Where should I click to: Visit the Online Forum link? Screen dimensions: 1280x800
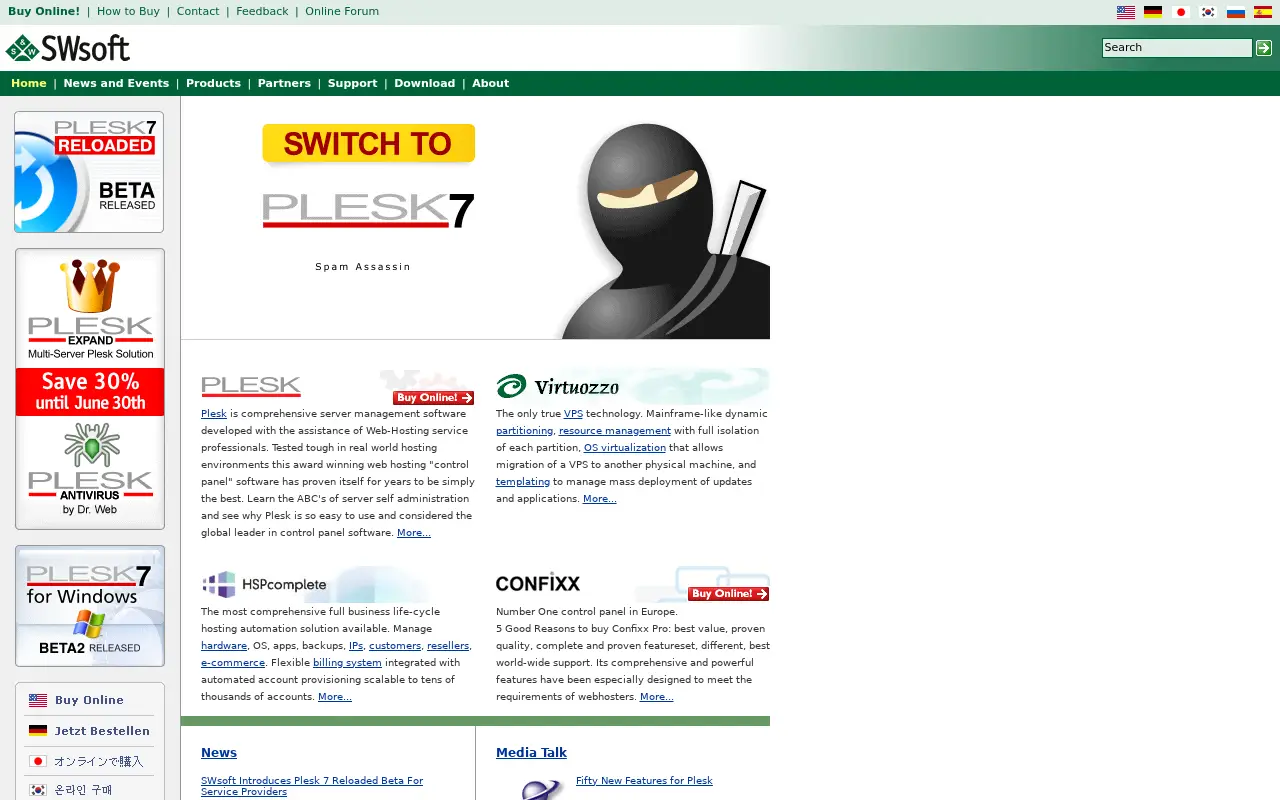342,12
